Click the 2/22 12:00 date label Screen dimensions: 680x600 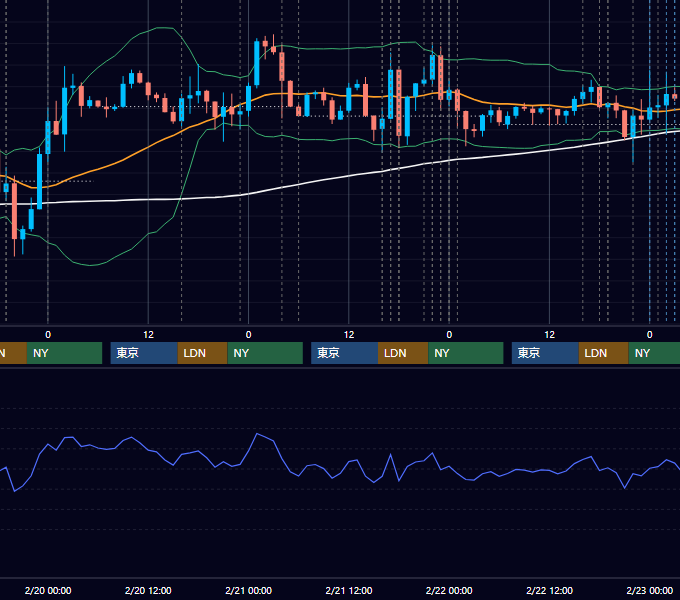pos(549,590)
